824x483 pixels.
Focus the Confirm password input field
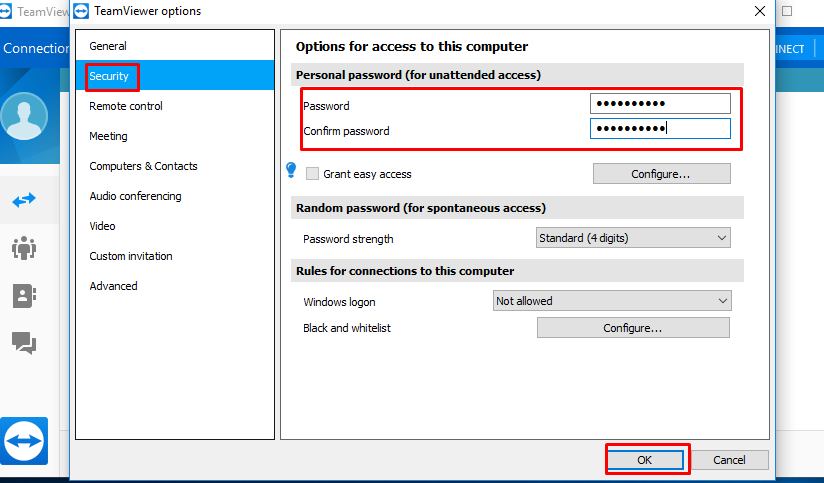(660, 129)
